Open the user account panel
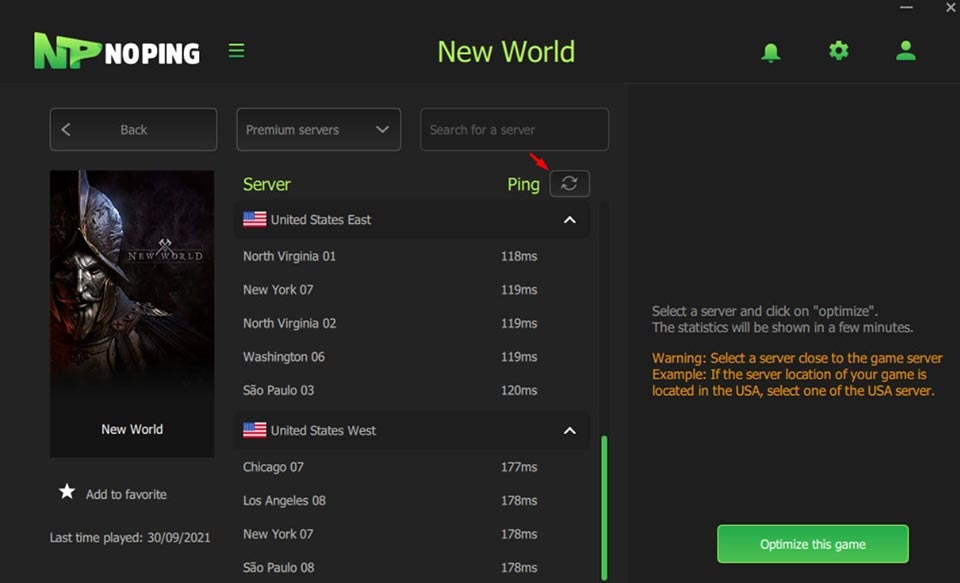This screenshot has height=583, width=960. (x=905, y=50)
